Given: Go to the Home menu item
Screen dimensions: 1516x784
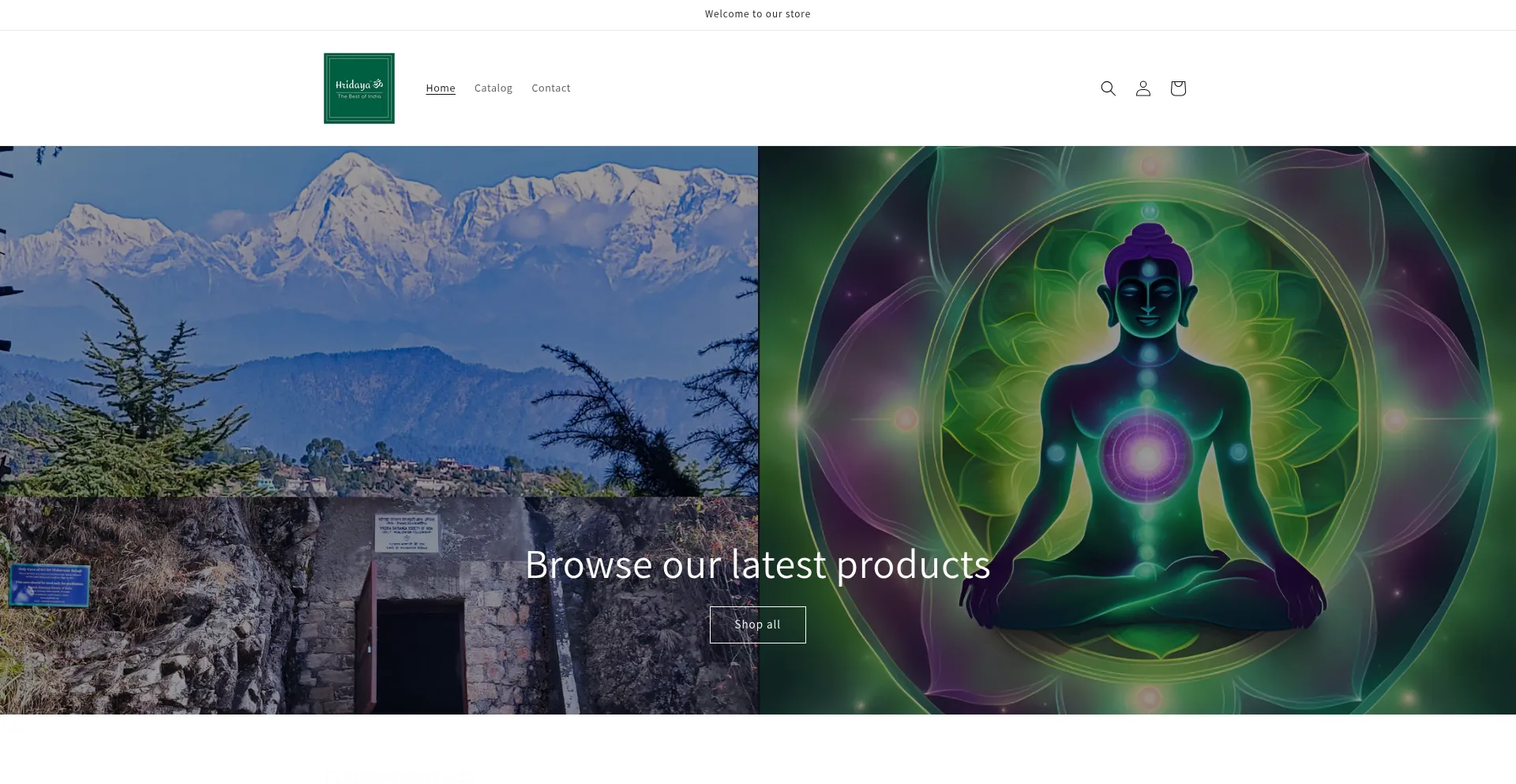Looking at the screenshot, I should coord(441,88).
